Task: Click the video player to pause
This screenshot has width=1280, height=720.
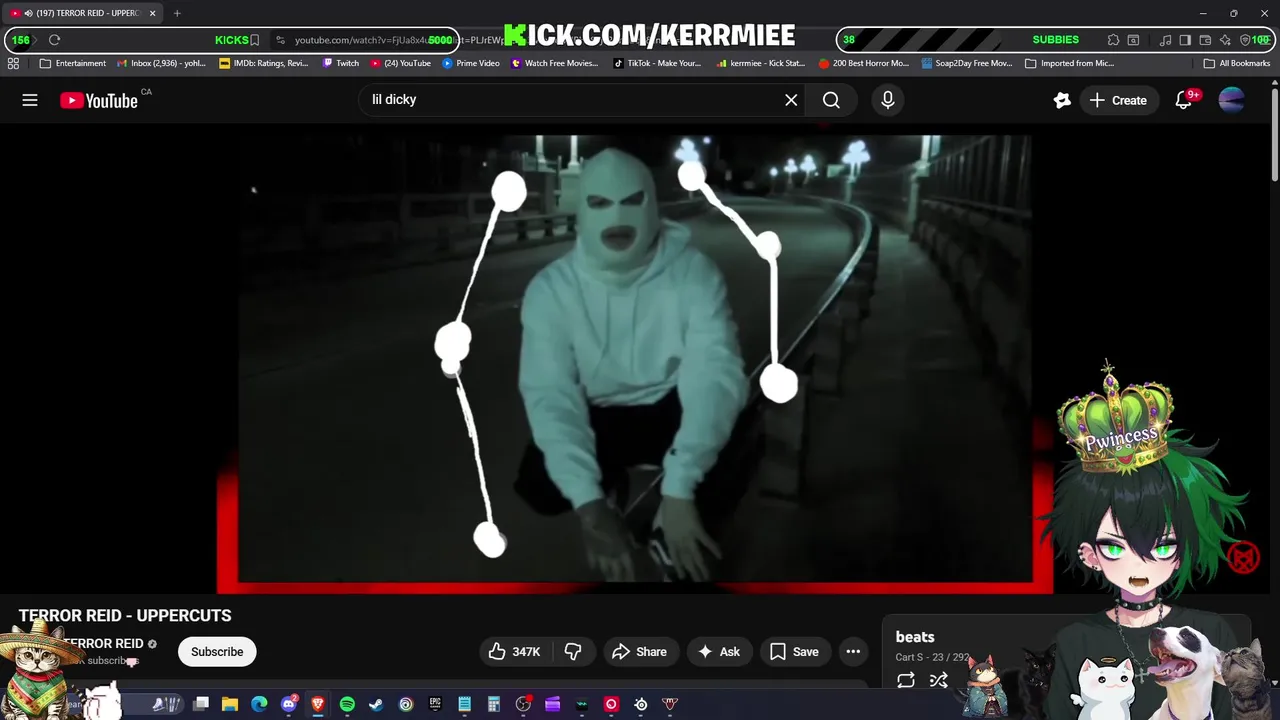Action: coord(635,358)
